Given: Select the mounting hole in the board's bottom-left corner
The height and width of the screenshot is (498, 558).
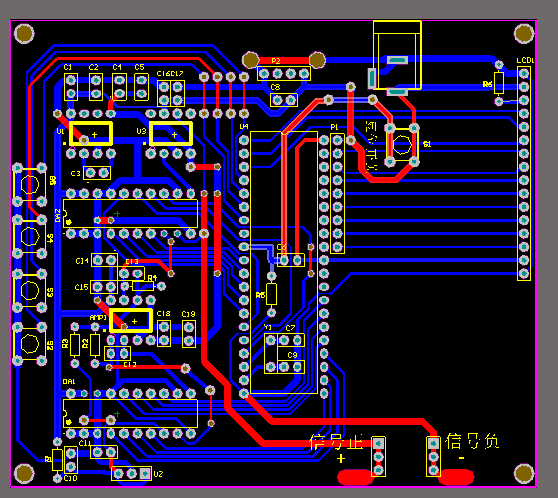Looking at the screenshot, I should [24, 474].
